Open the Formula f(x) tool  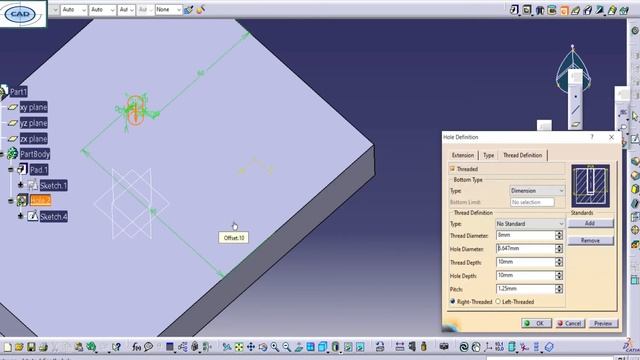tap(136, 347)
